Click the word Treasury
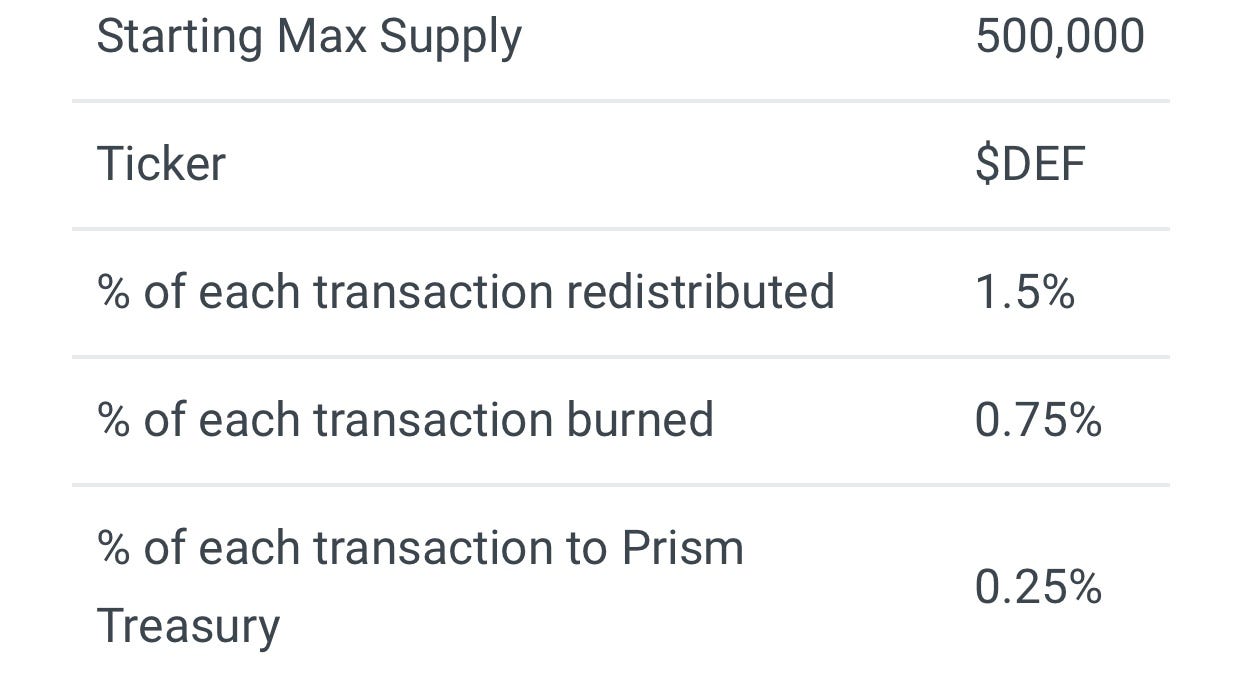The height and width of the screenshot is (681, 1242). point(188,626)
